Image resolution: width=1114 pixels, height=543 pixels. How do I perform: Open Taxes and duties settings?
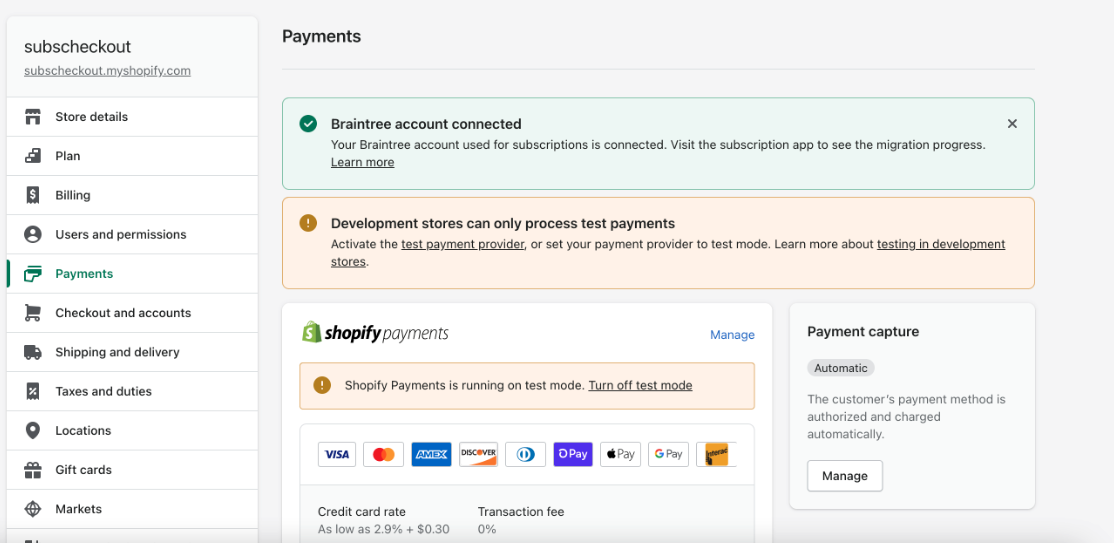(132, 392)
